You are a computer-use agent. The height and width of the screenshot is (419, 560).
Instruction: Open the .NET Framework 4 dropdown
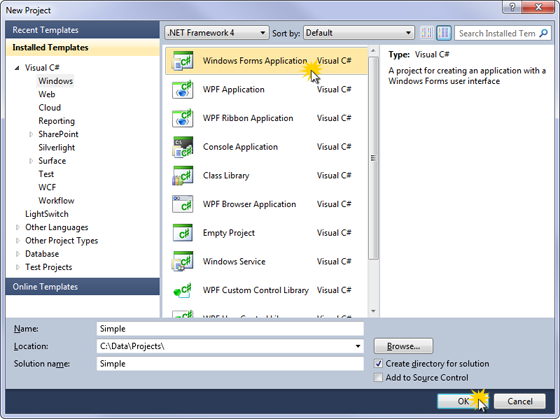[x=216, y=33]
